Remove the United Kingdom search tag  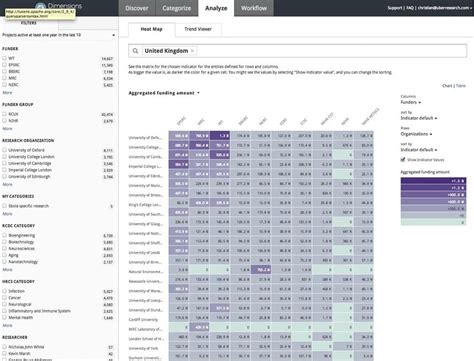pyautogui.click(x=192, y=51)
